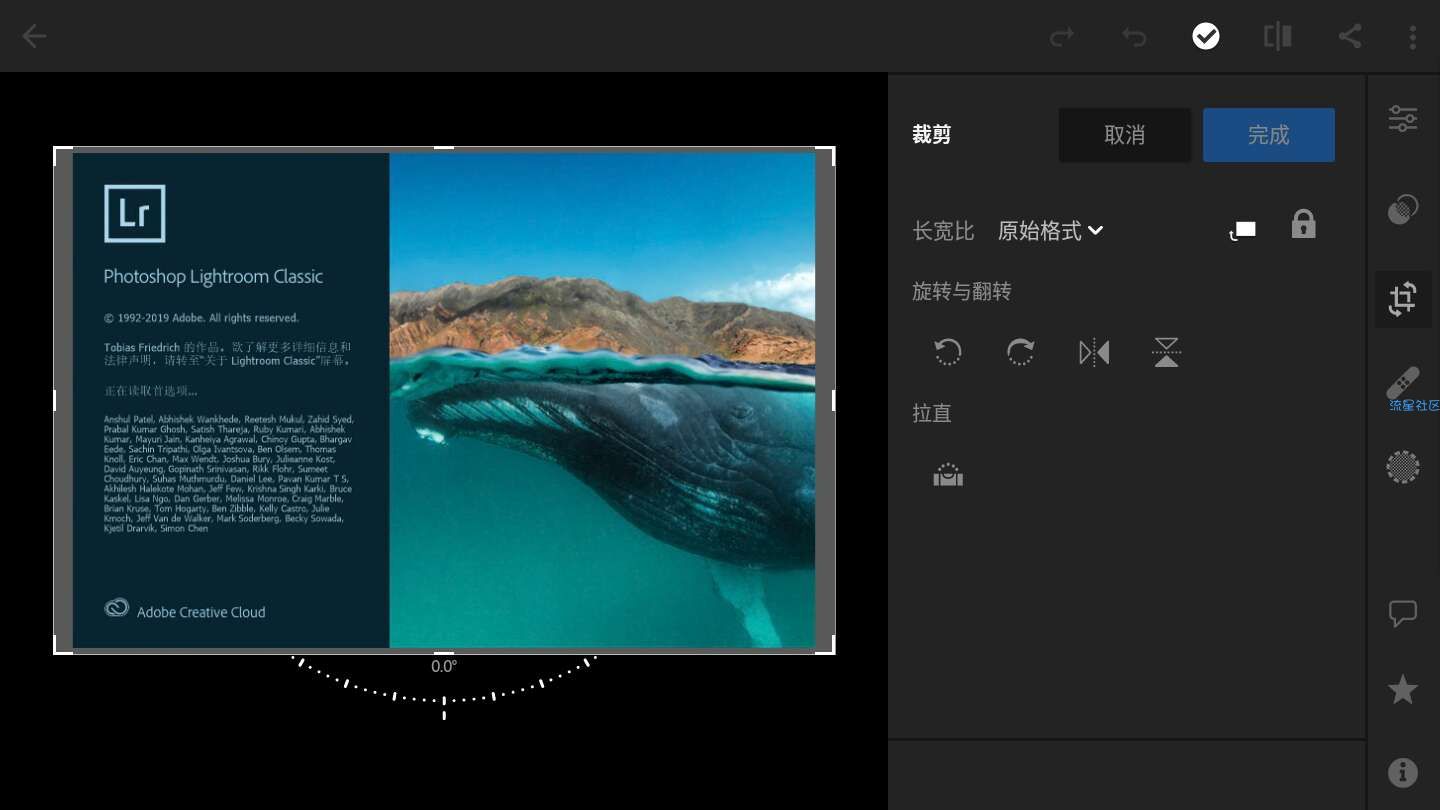Image resolution: width=1440 pixels, height=810 pixels.
Task: Open the adjustment sliders panel icon
Action: pyautogui.click(x=1403, y=118)
